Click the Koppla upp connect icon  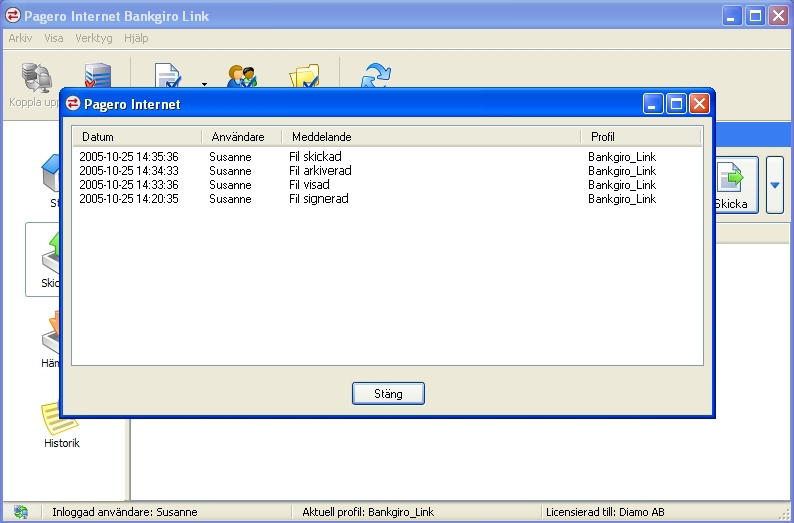click(36, 77)
